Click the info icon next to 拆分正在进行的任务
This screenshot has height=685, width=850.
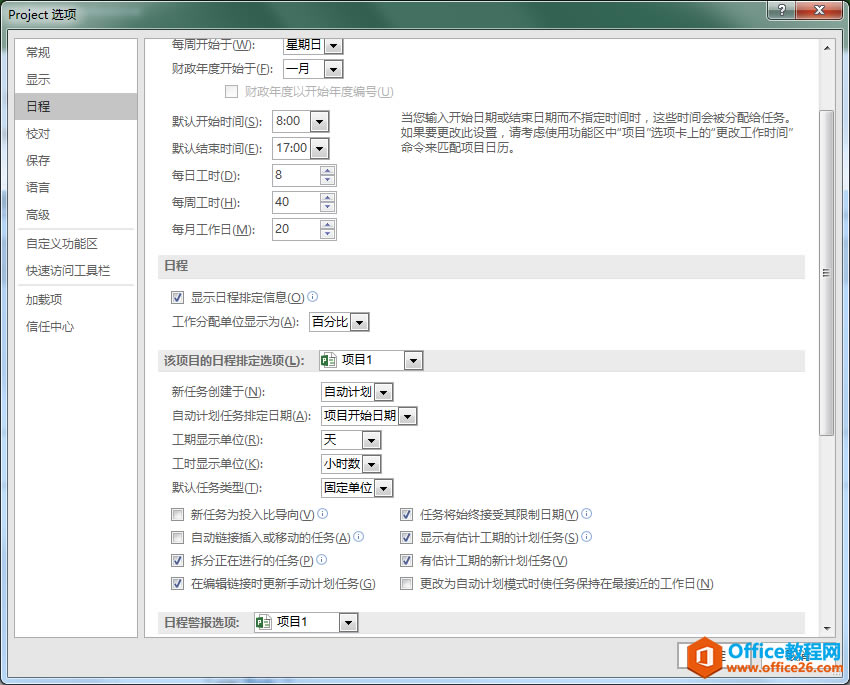coord(320,560)
